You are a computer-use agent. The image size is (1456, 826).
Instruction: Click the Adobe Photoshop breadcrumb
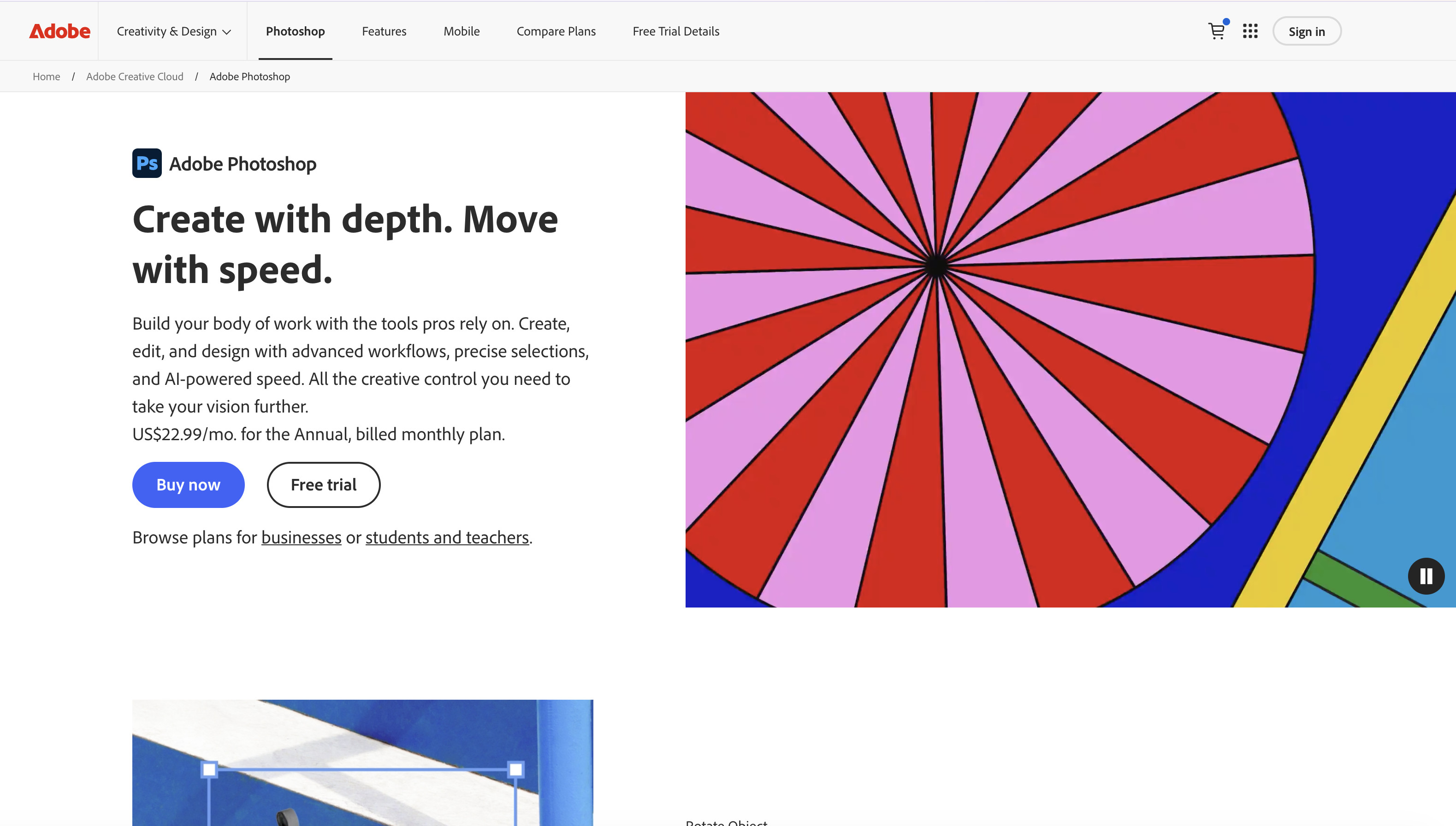tap(250, 77)
